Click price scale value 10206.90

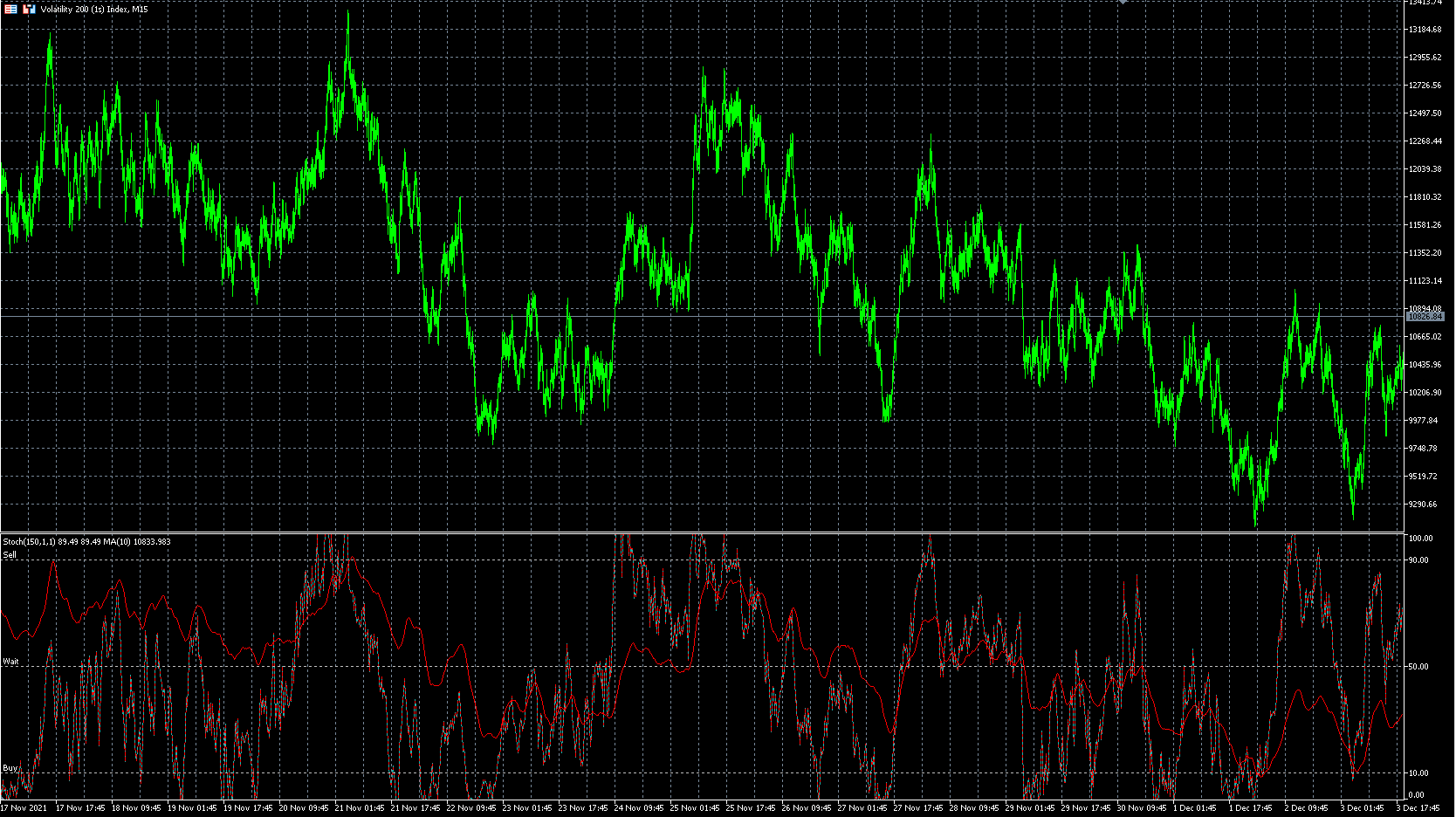1425,393
